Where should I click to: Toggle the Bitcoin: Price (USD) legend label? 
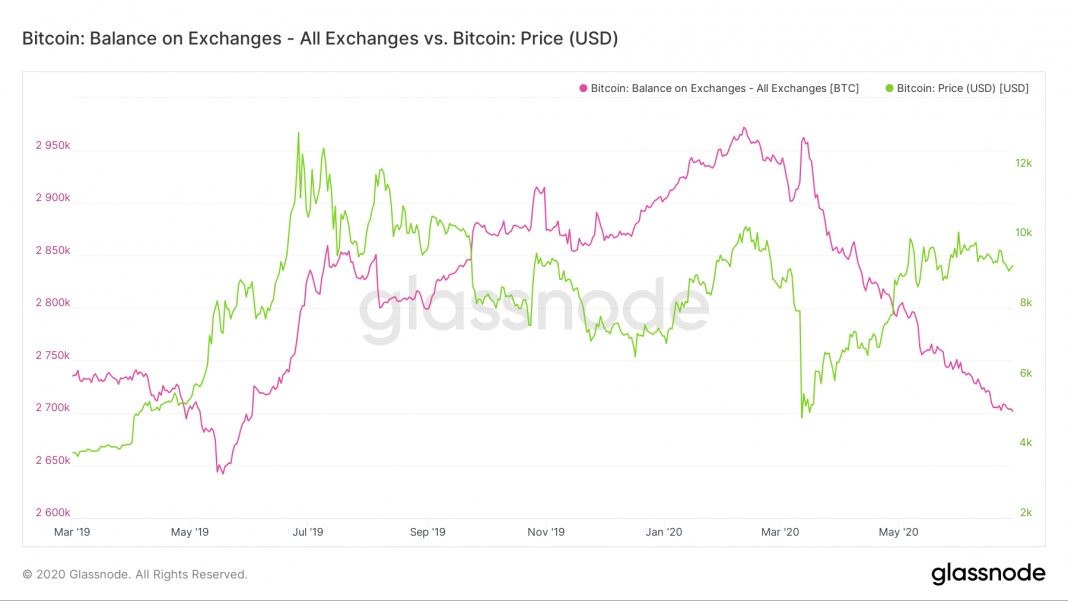pos(963,88)
